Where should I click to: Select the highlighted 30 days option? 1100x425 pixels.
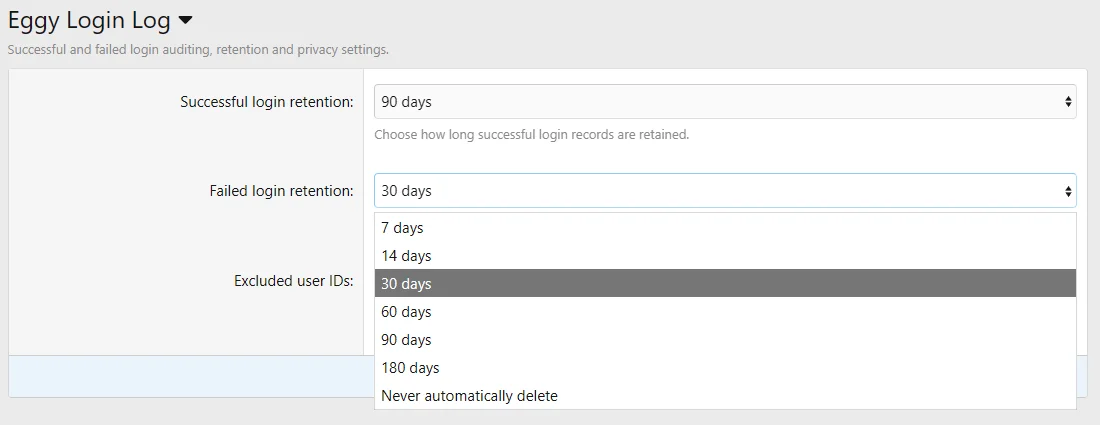click(725, 283)
